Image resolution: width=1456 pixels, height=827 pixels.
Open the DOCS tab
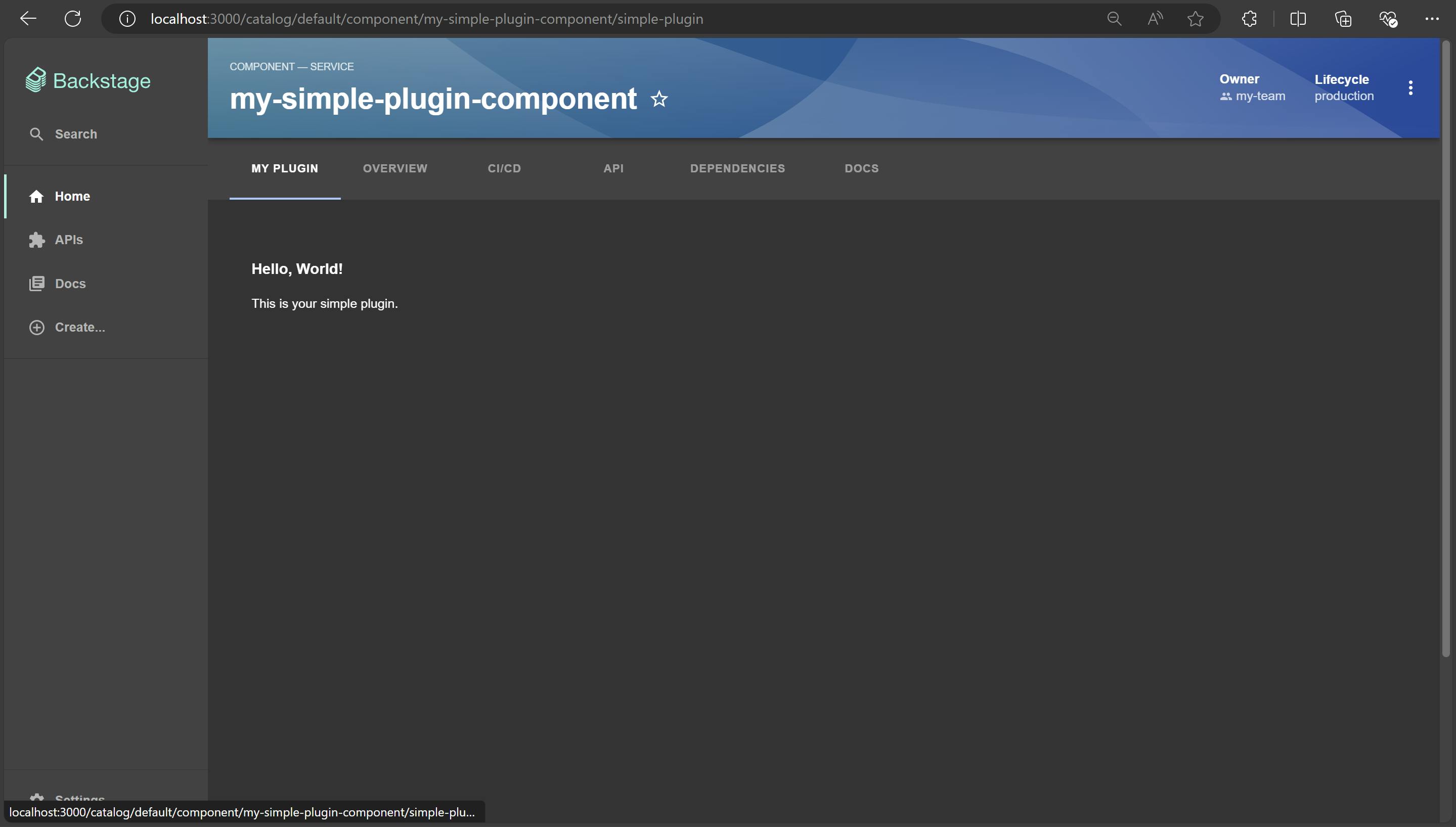[861, 169]
